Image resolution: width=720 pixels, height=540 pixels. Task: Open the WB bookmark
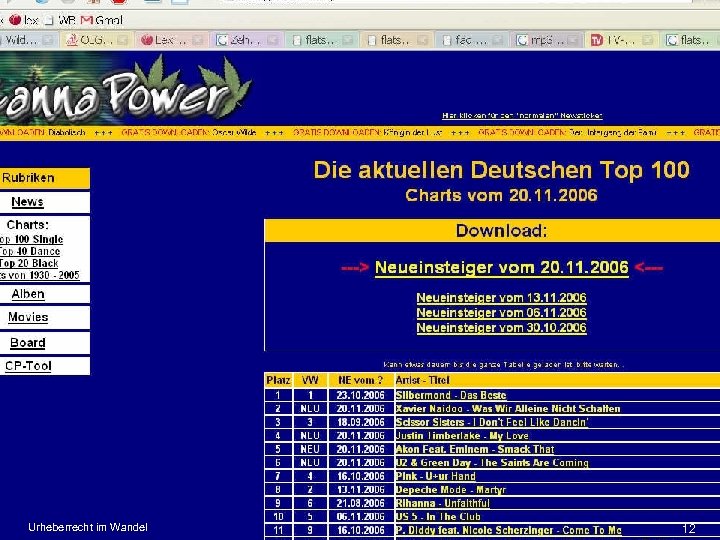click(60, 20)
